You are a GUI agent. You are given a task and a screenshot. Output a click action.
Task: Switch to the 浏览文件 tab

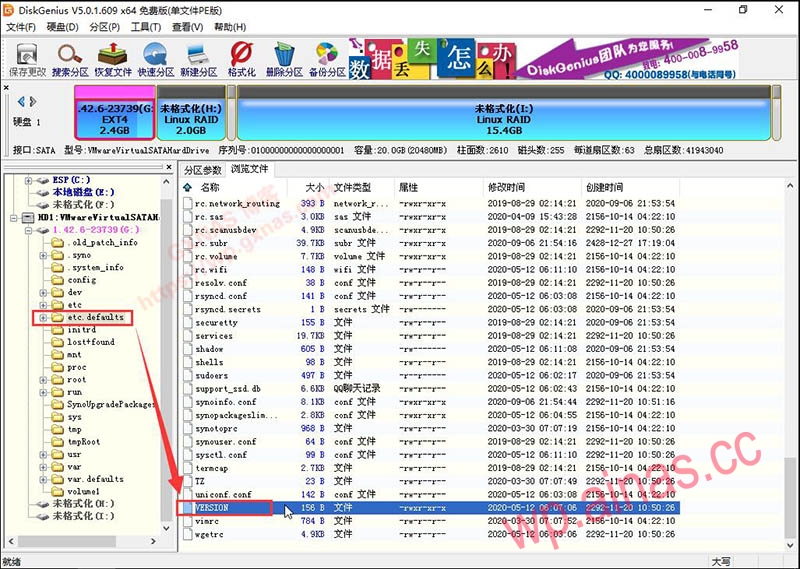pos(249,169)
